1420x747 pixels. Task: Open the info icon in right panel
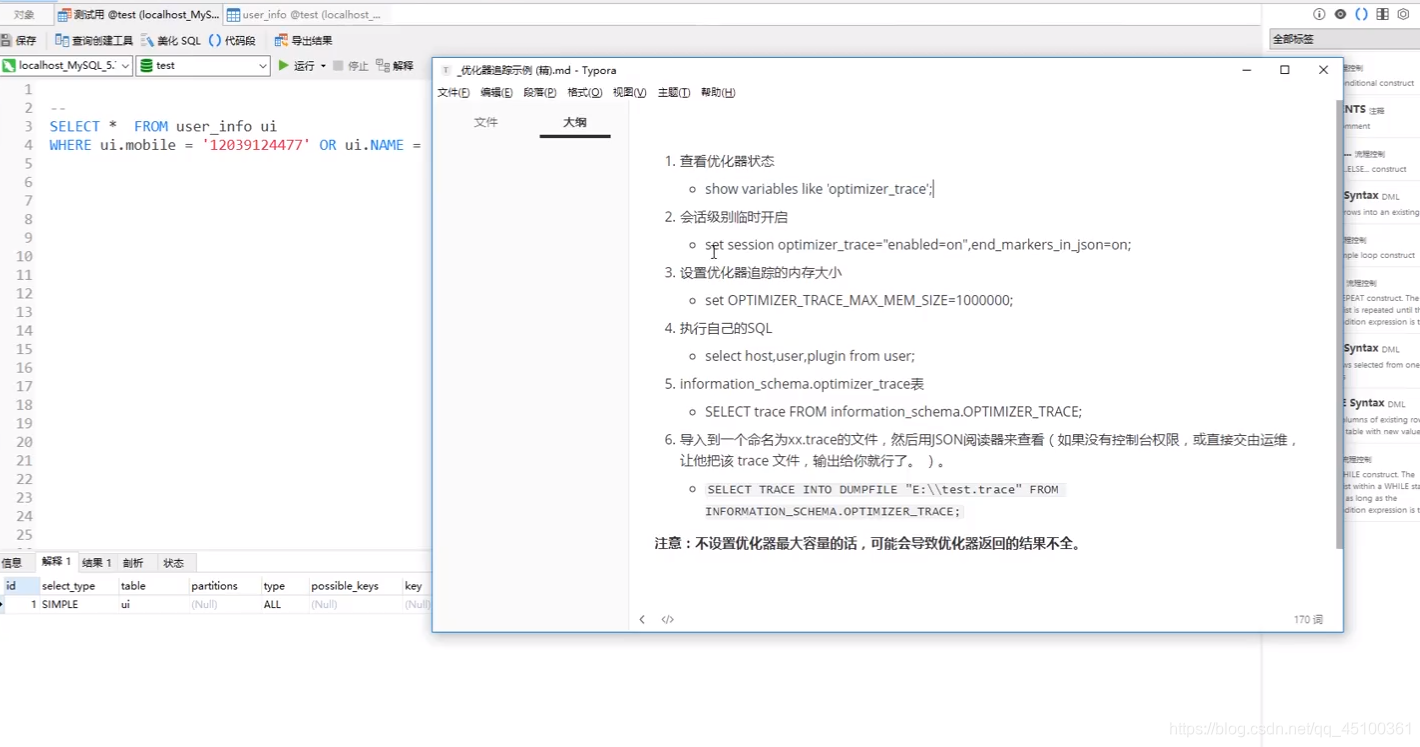(1319, 14)
